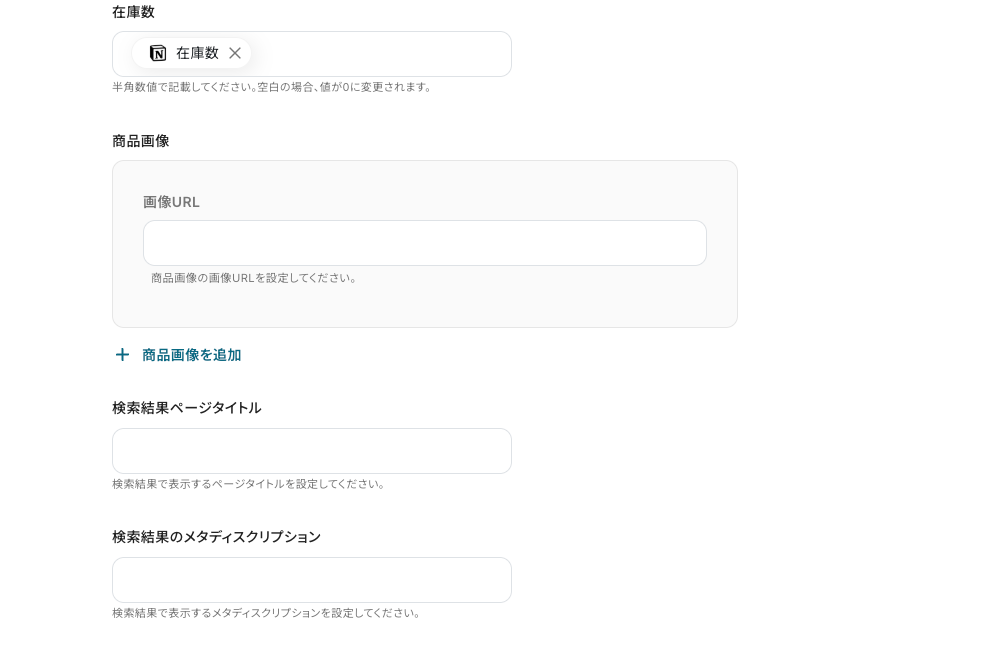
Task: Click the 商品画像の画像URLを設定してください helper text
Action: 254,278
